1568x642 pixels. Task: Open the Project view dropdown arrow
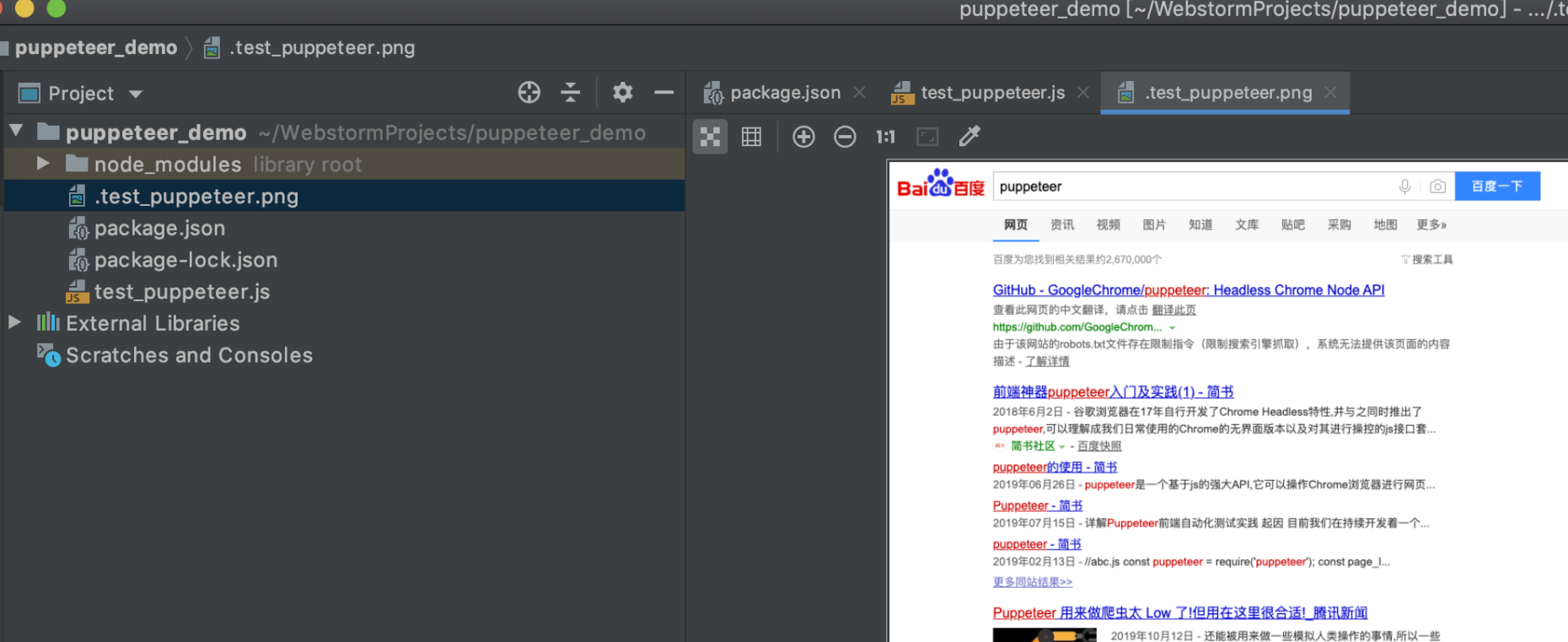click(x=136, y=94)
